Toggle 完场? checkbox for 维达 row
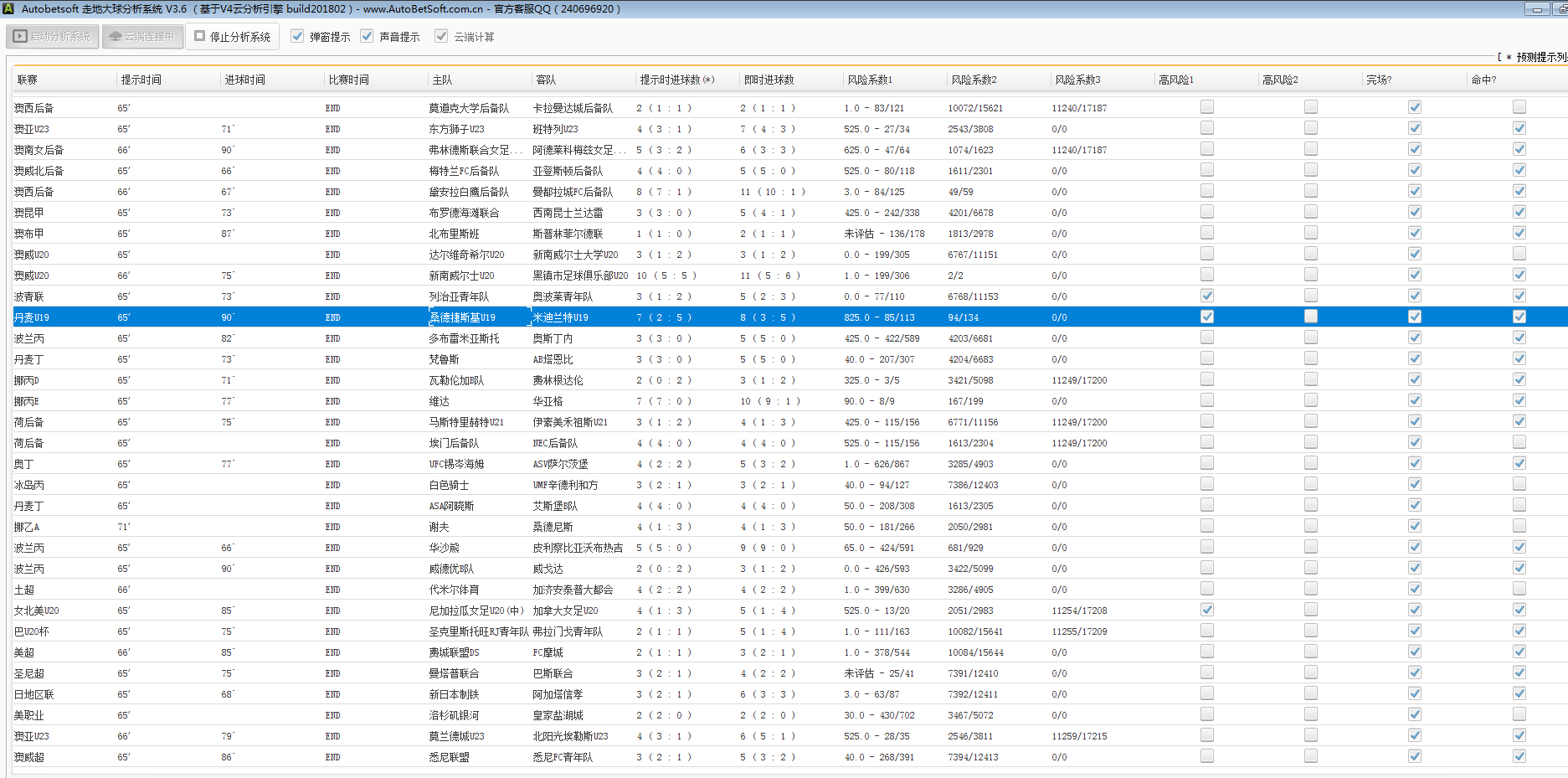The width and height of the screenshot is (1568, 778). (x=1414, y=400)
